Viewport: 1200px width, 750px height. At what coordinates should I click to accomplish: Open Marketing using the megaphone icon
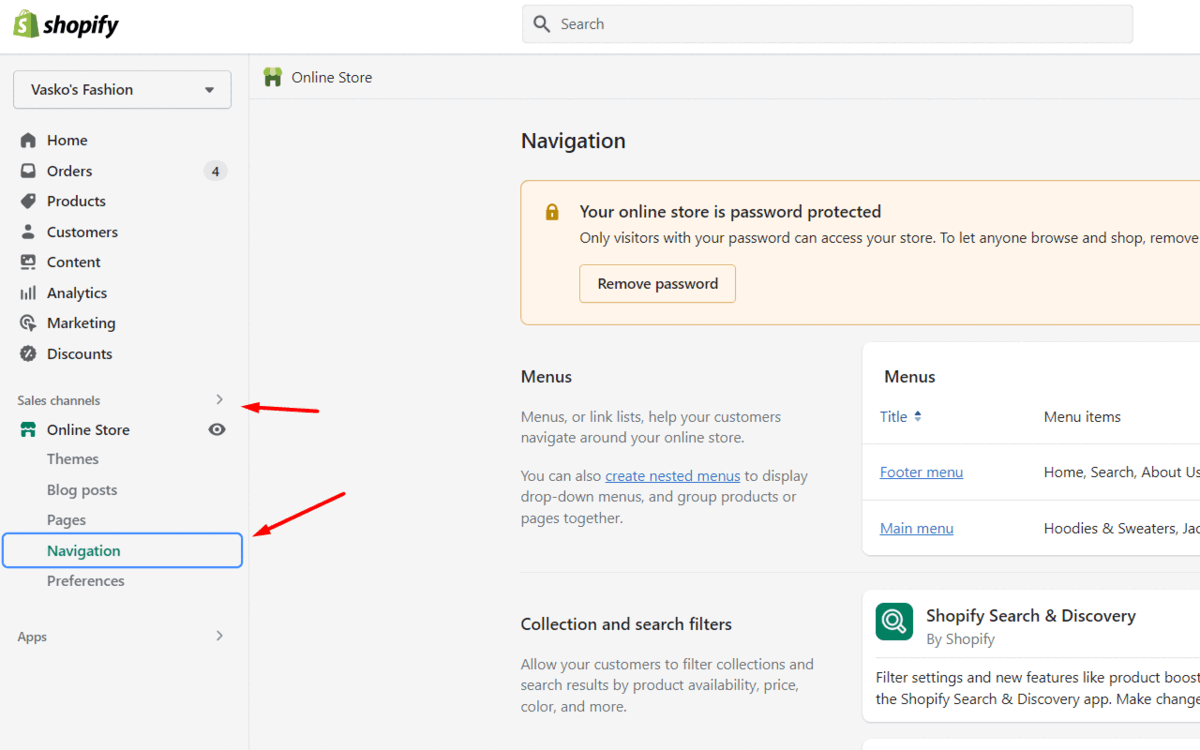point(28,322)
